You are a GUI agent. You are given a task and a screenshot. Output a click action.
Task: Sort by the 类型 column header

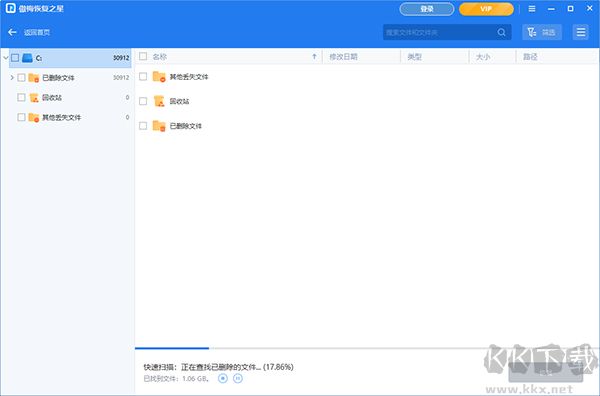point(414,57)
